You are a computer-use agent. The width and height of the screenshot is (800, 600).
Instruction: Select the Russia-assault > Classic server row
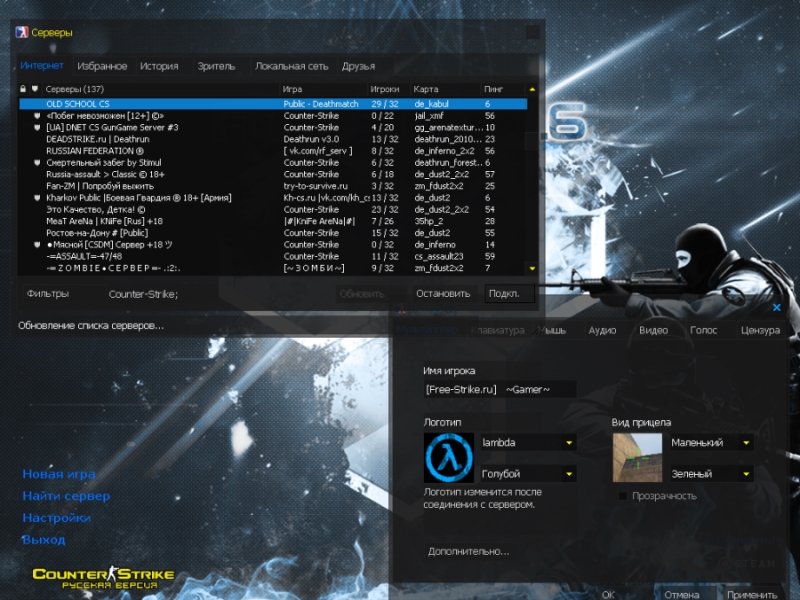[x=273, y=174]
